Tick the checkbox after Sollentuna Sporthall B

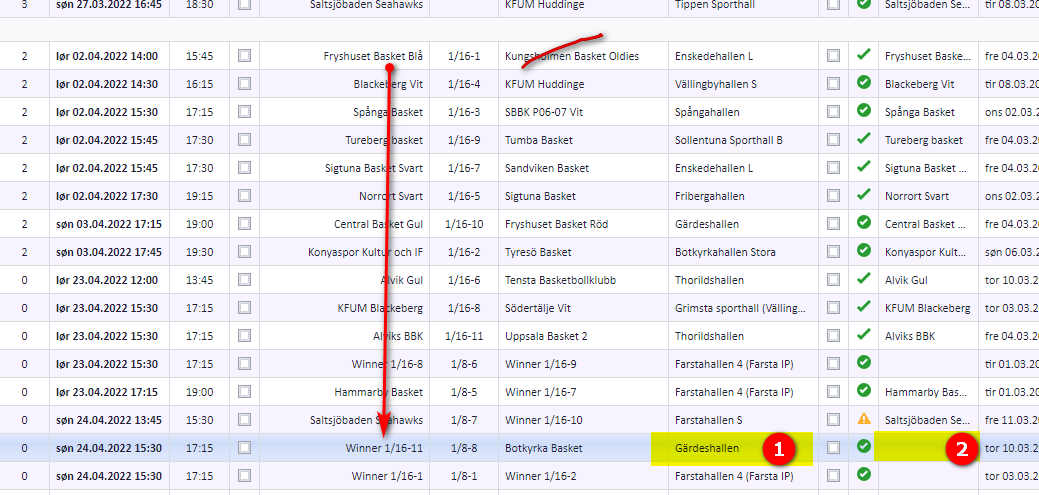[833, 140]
